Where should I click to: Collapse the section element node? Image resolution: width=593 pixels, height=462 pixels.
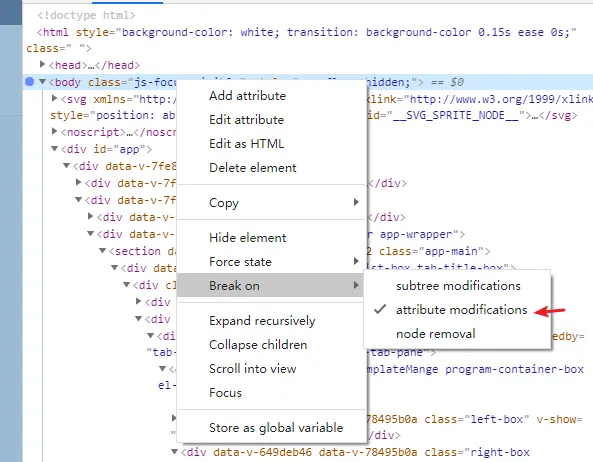click(x=102, y=251)
